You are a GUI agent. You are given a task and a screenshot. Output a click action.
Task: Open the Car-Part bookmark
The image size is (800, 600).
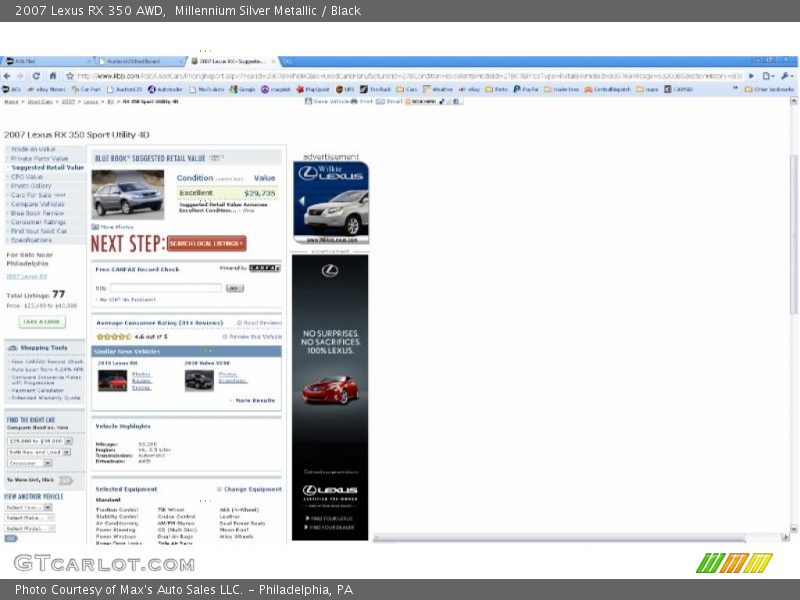pyautogui.click(x=86, y=89)
